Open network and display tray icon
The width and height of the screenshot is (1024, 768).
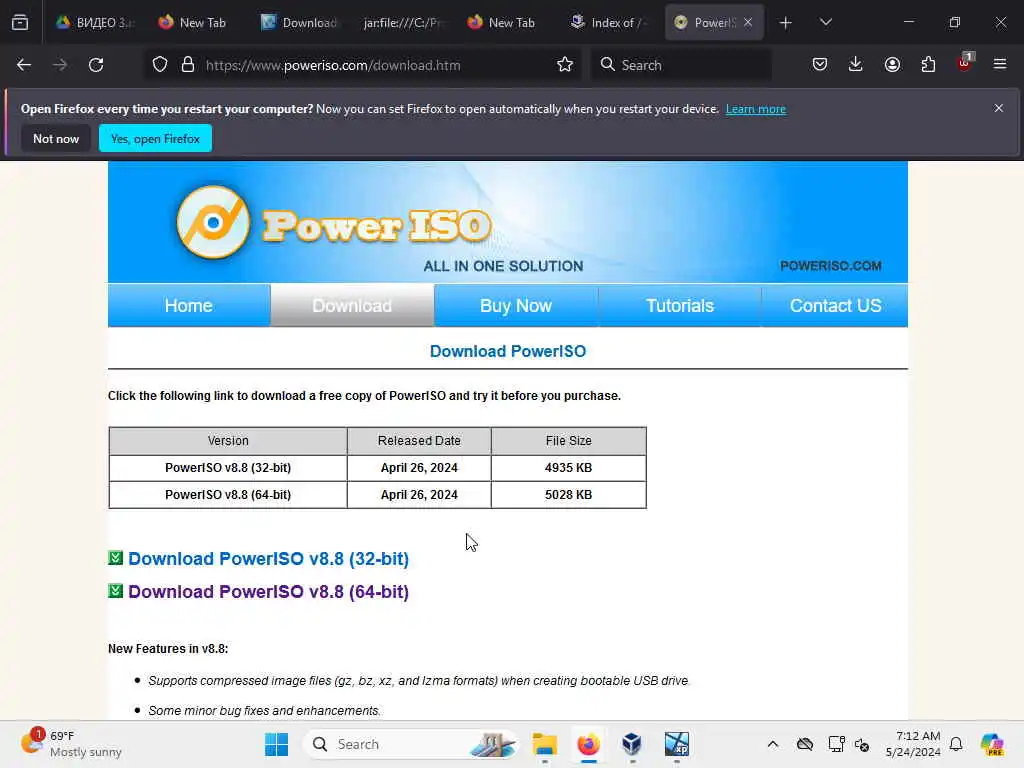coord(837,744)
